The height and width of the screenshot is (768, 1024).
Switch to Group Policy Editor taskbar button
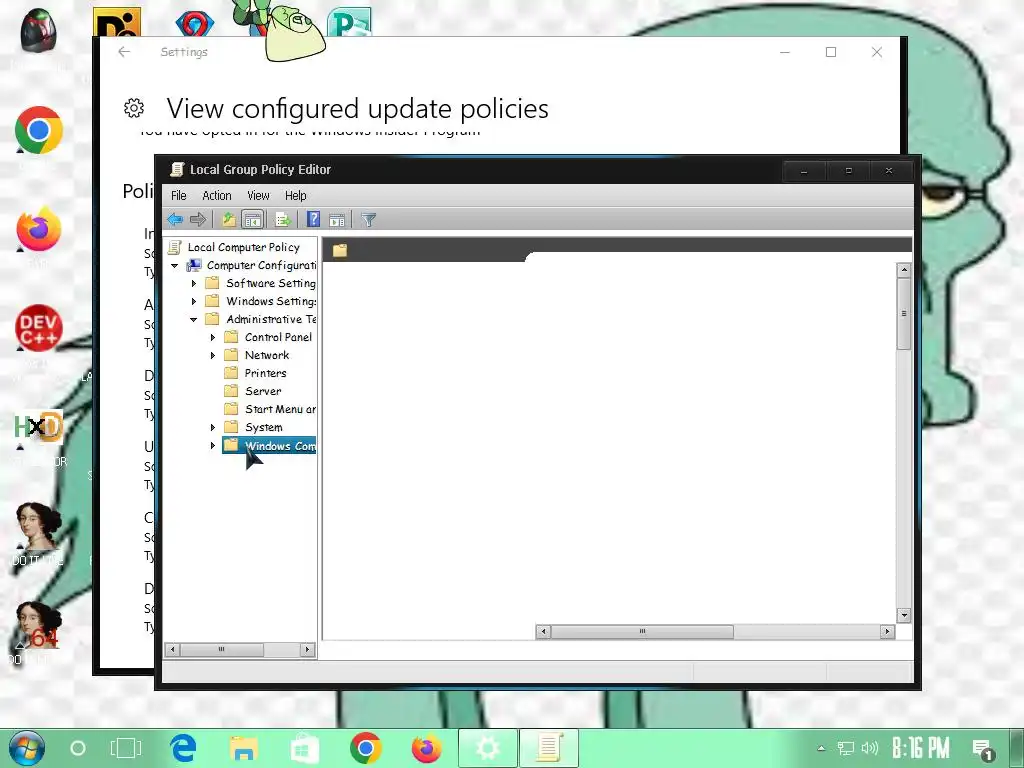click(549, 748)
